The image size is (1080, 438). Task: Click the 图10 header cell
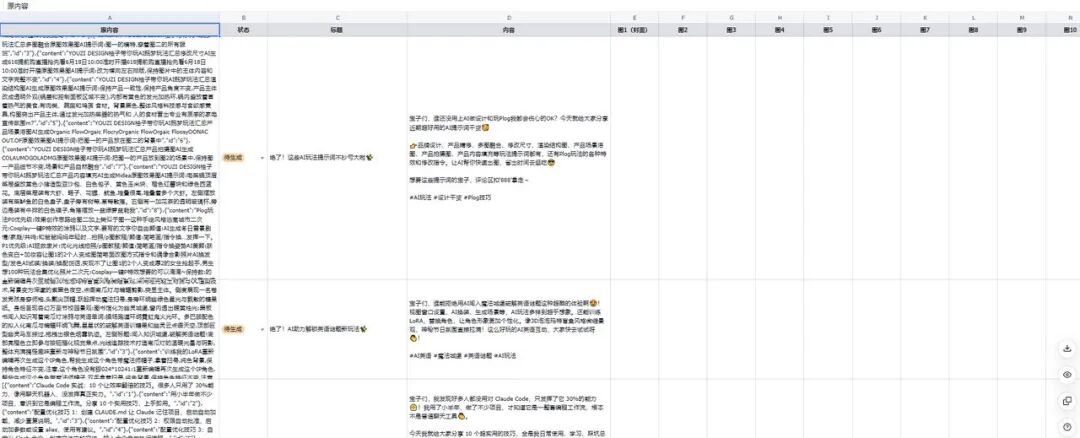(1063, 30)
